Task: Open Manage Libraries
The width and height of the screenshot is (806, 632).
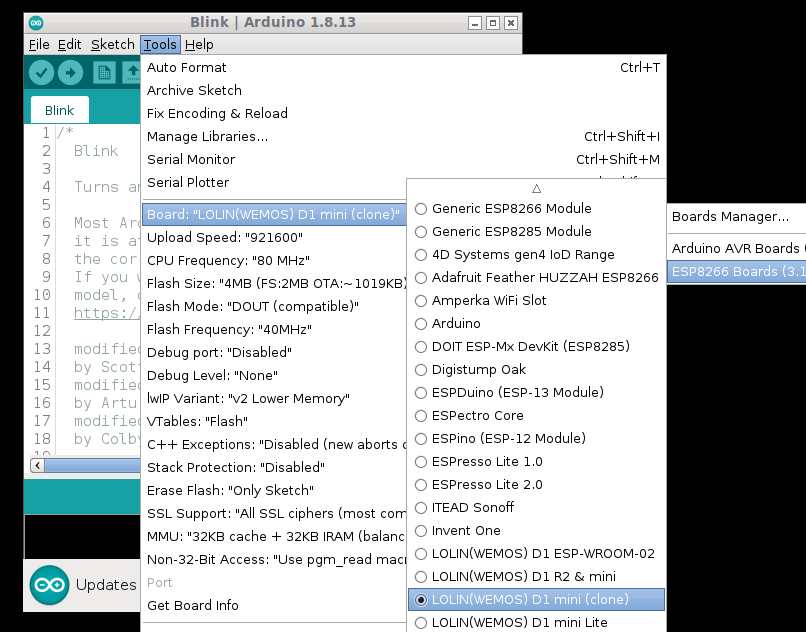Action: (x=404, y=137)
